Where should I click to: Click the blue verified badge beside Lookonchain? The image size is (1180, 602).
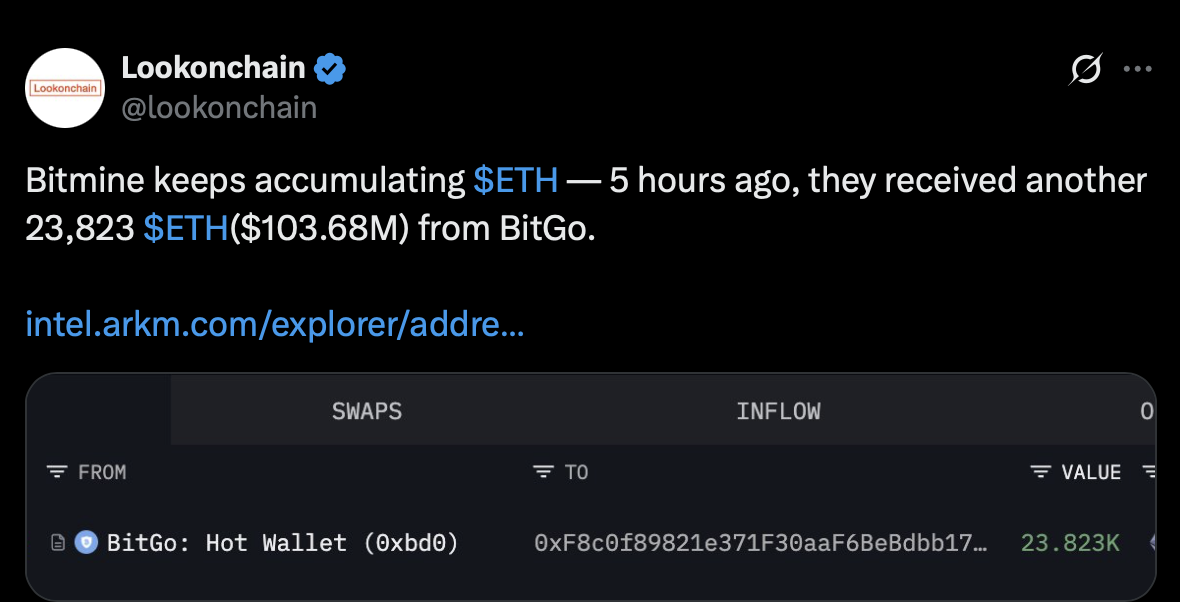click(x=331, y=69)
